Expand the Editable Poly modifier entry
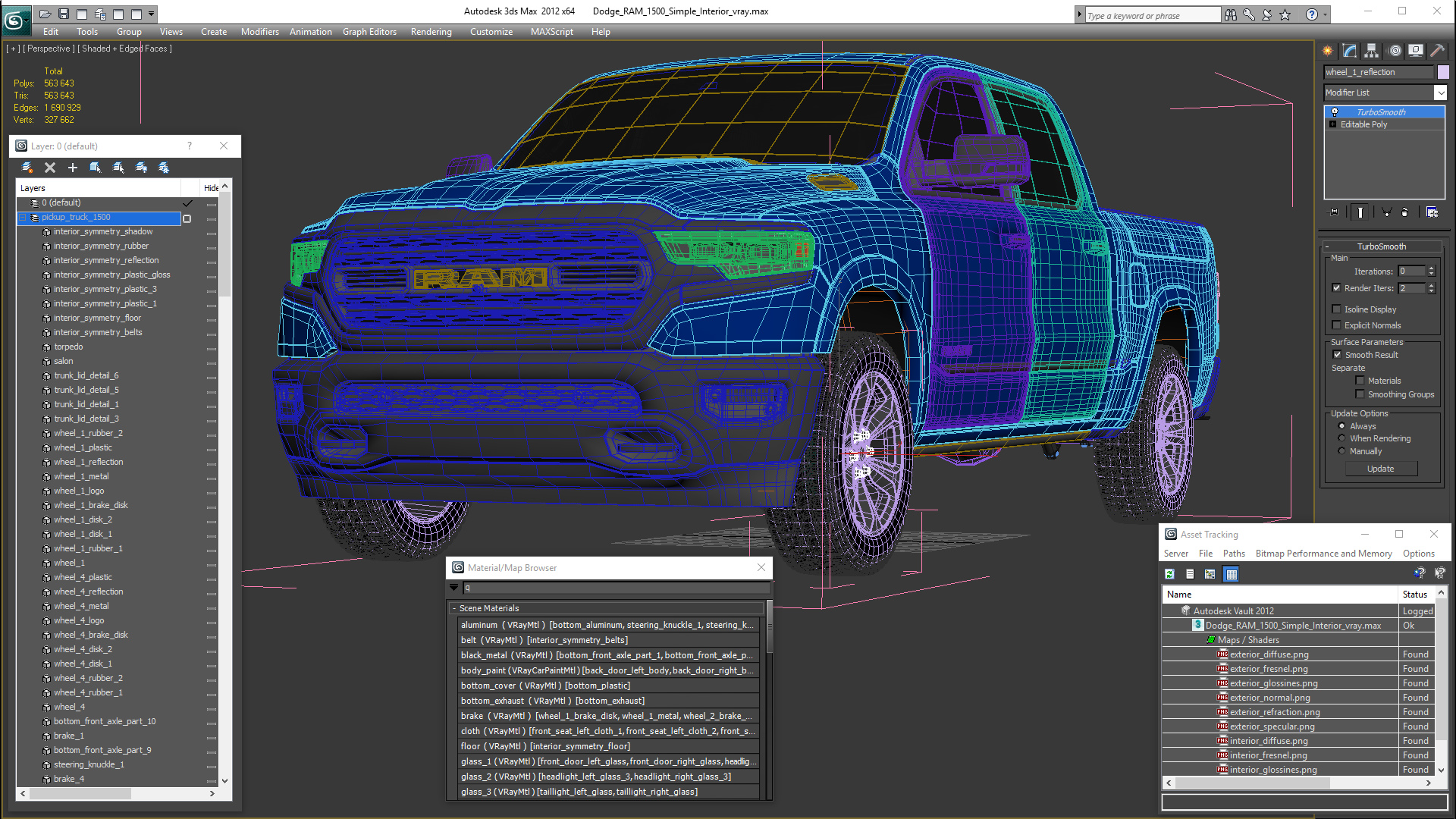 [x=1333, y=124]
